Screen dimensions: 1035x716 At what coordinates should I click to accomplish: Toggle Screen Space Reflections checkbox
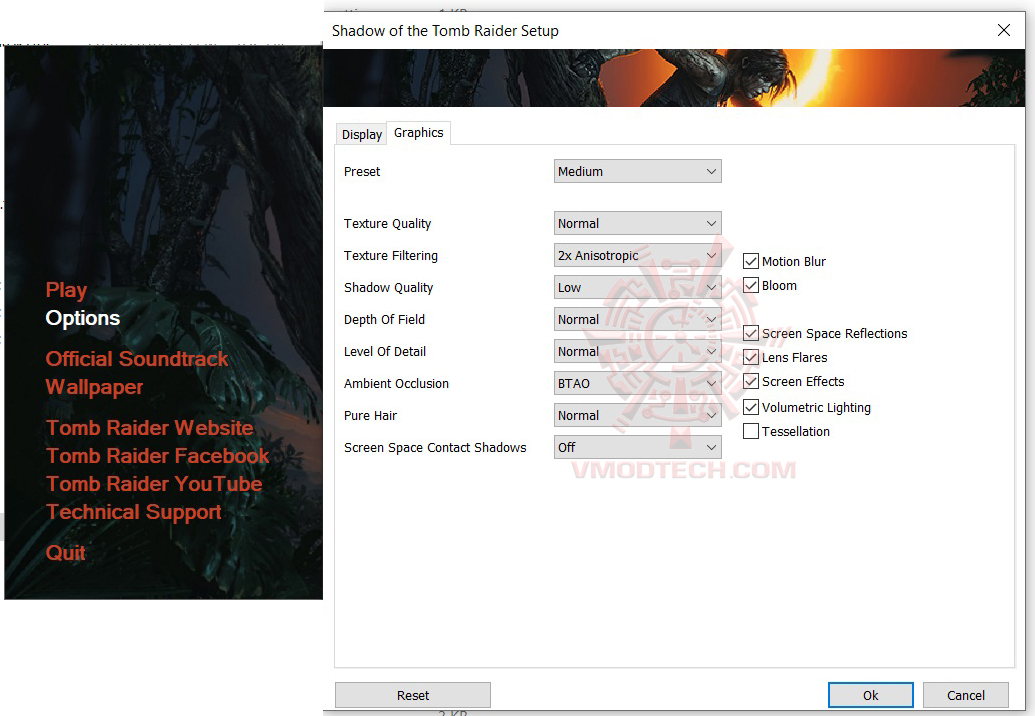[751, 333]
